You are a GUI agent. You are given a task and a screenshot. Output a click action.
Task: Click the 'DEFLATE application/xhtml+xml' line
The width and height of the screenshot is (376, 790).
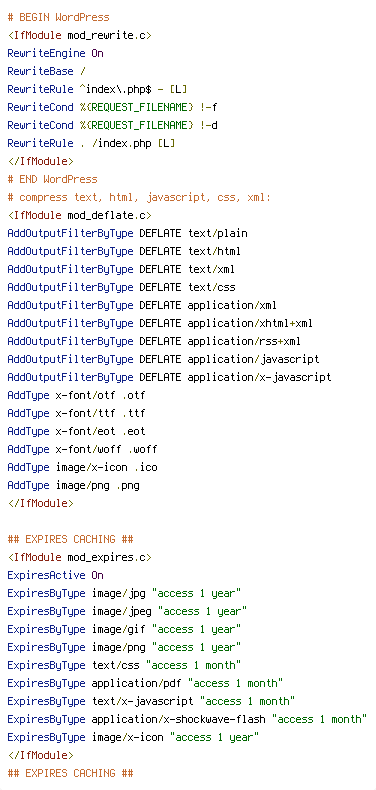point(160,324)
